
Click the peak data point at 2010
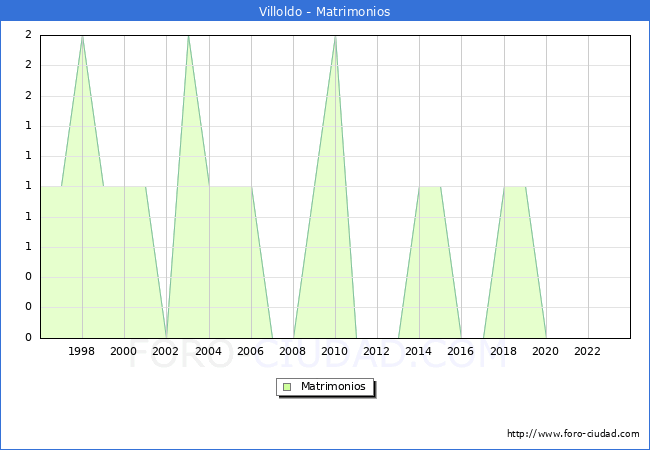point(335,36)
